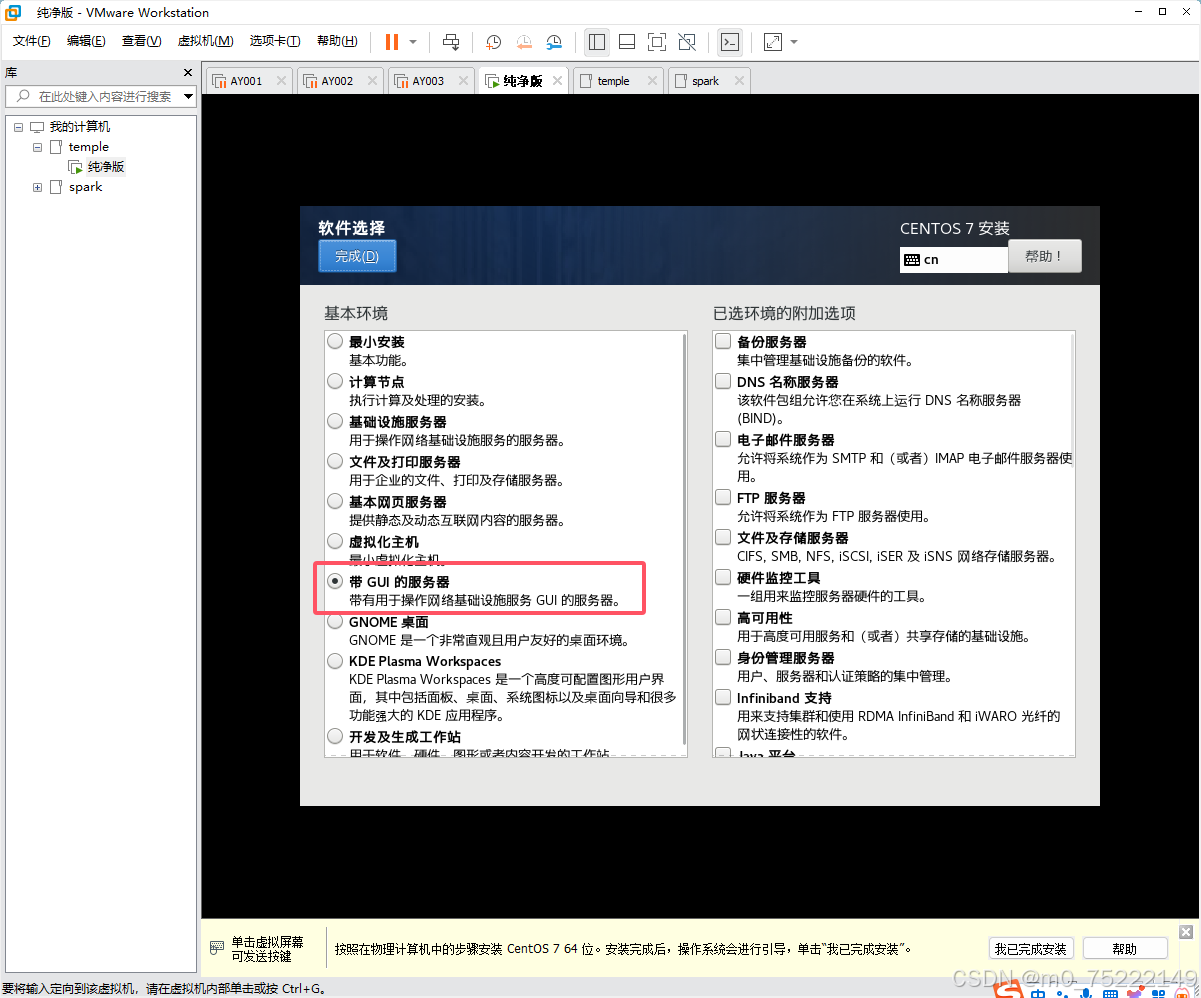The height and width of the screenshot is (998, 1201).
Task: Click the console view toolbar icon
Action: 730,41
